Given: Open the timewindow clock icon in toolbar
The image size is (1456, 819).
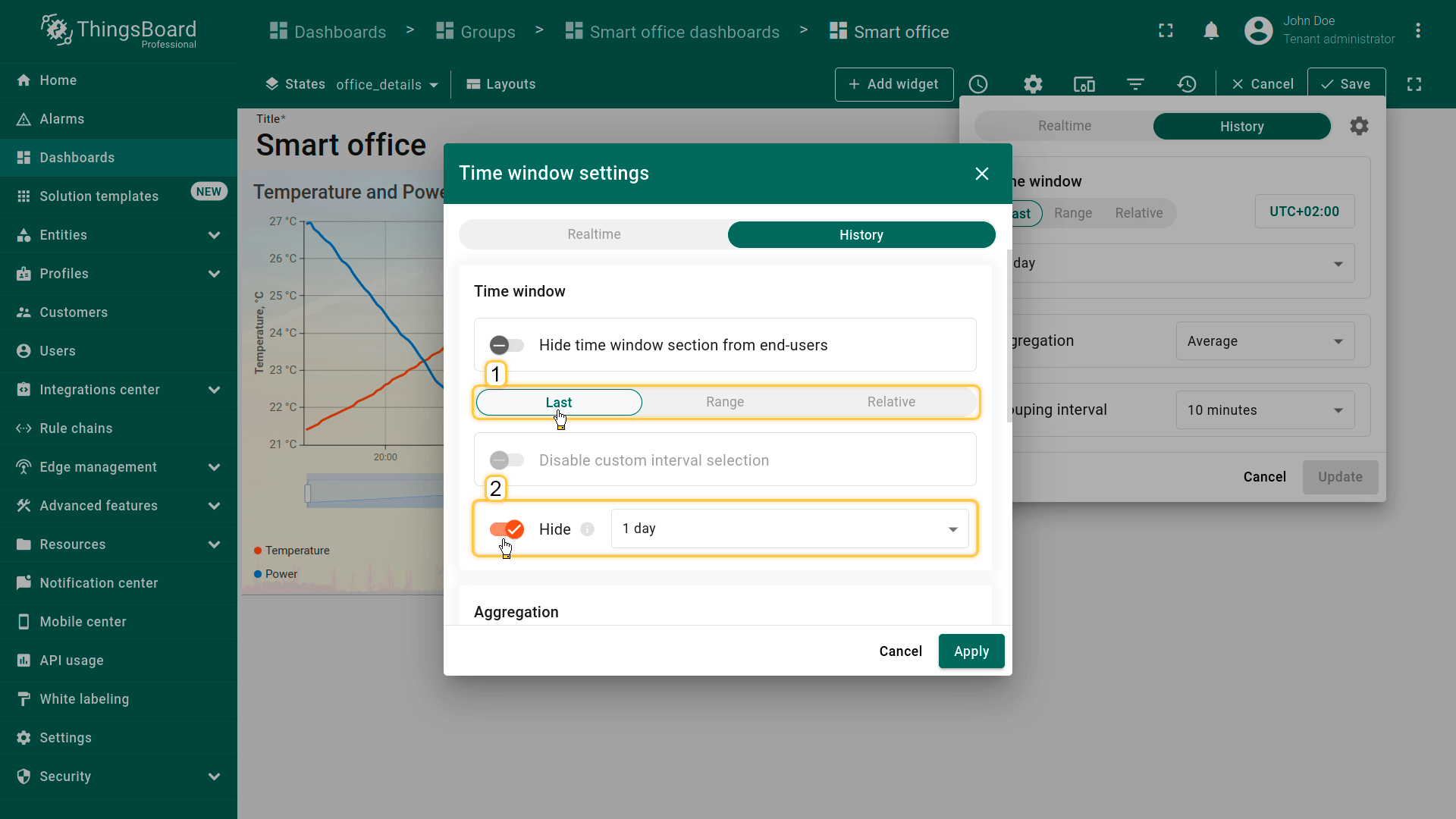Looking at the screenshot, I should coord(978,84).
